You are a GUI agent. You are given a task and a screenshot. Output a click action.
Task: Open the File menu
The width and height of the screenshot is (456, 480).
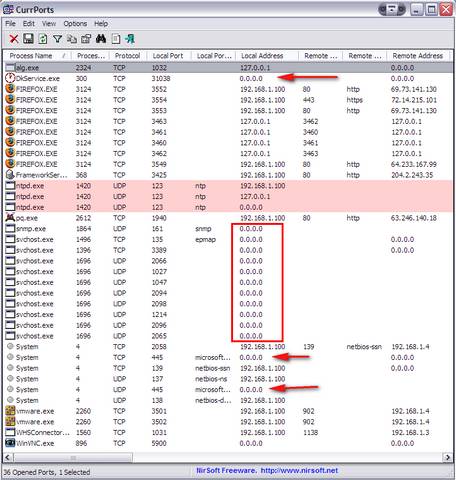(x=10, y=24)
